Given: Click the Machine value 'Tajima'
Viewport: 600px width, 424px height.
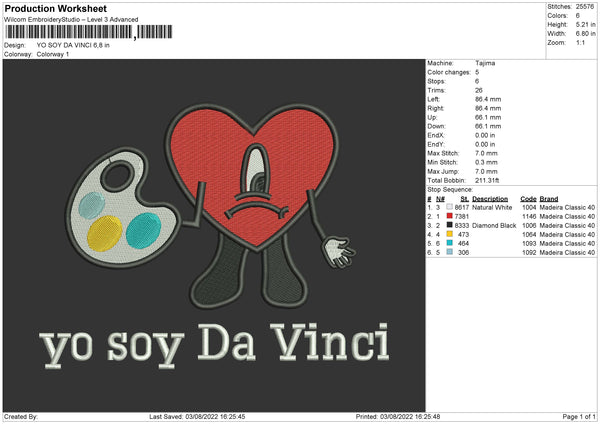Looking at the screenshot, I should click(485, 63).
